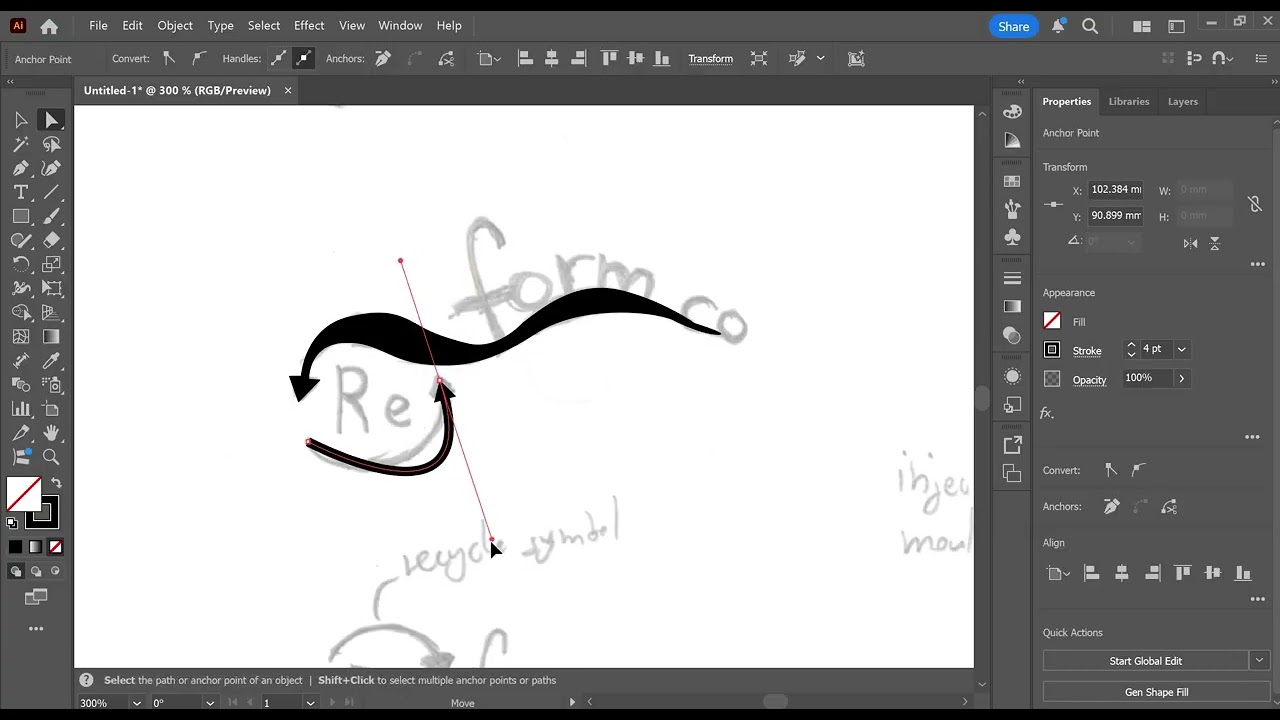The image size is (1280, 720).
Task: Click the Start Global Edit button
Action: [1146, 660]
